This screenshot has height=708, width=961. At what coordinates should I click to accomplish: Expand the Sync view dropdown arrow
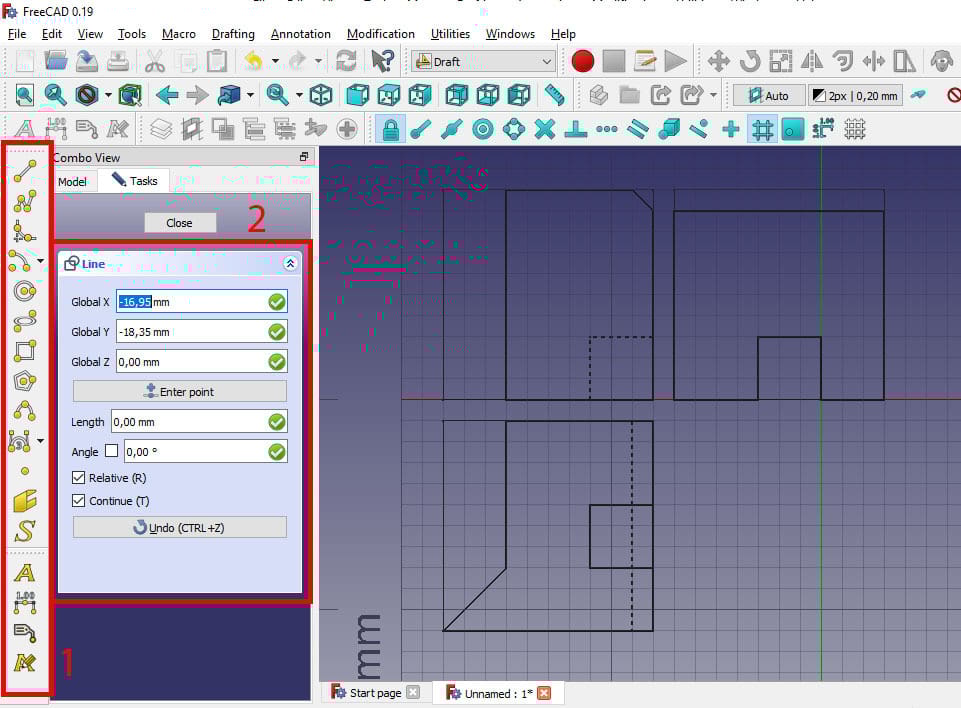click(250, 95)
